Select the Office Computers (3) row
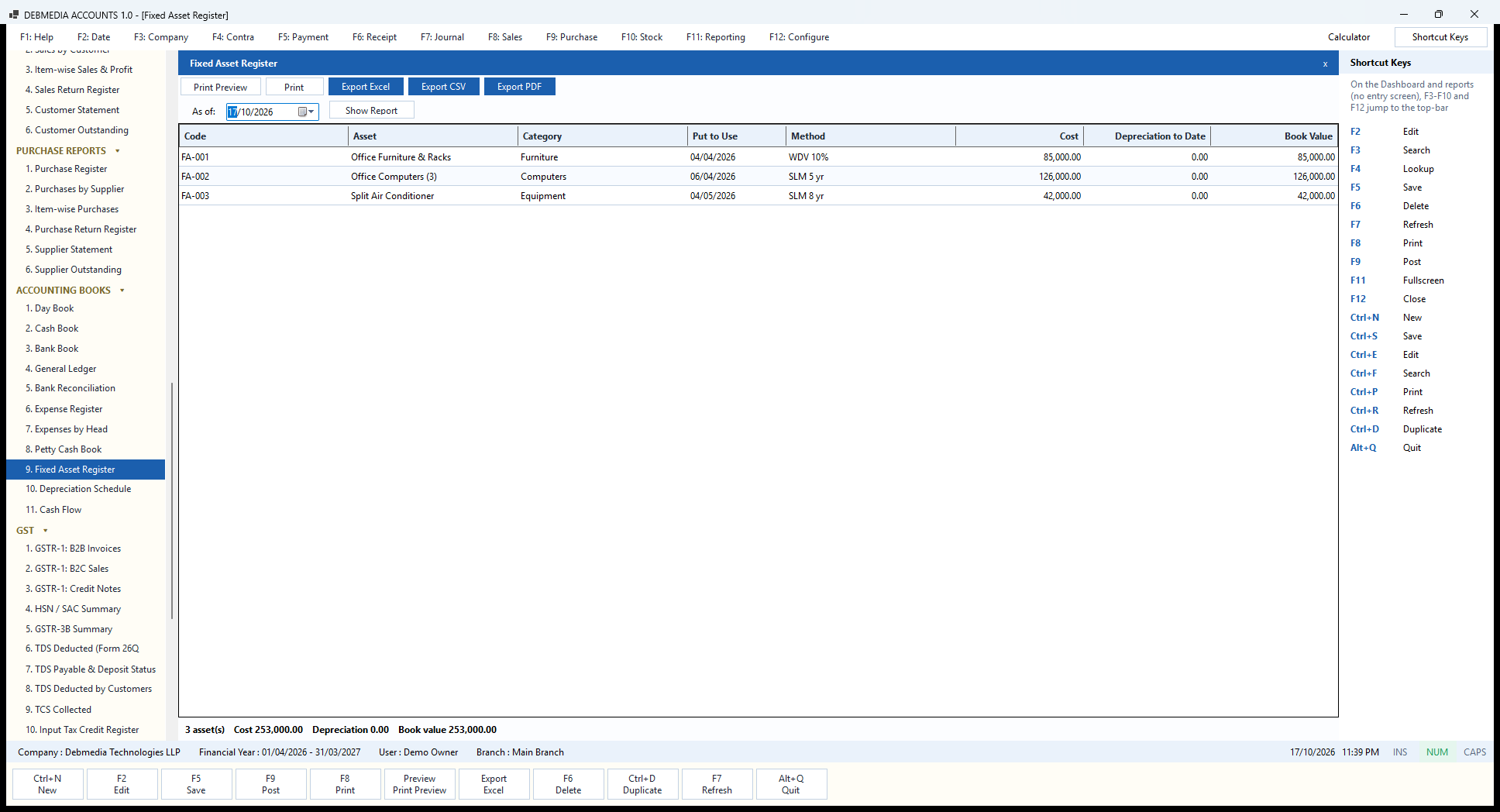The image size is (1500, 812). point(759,177)
